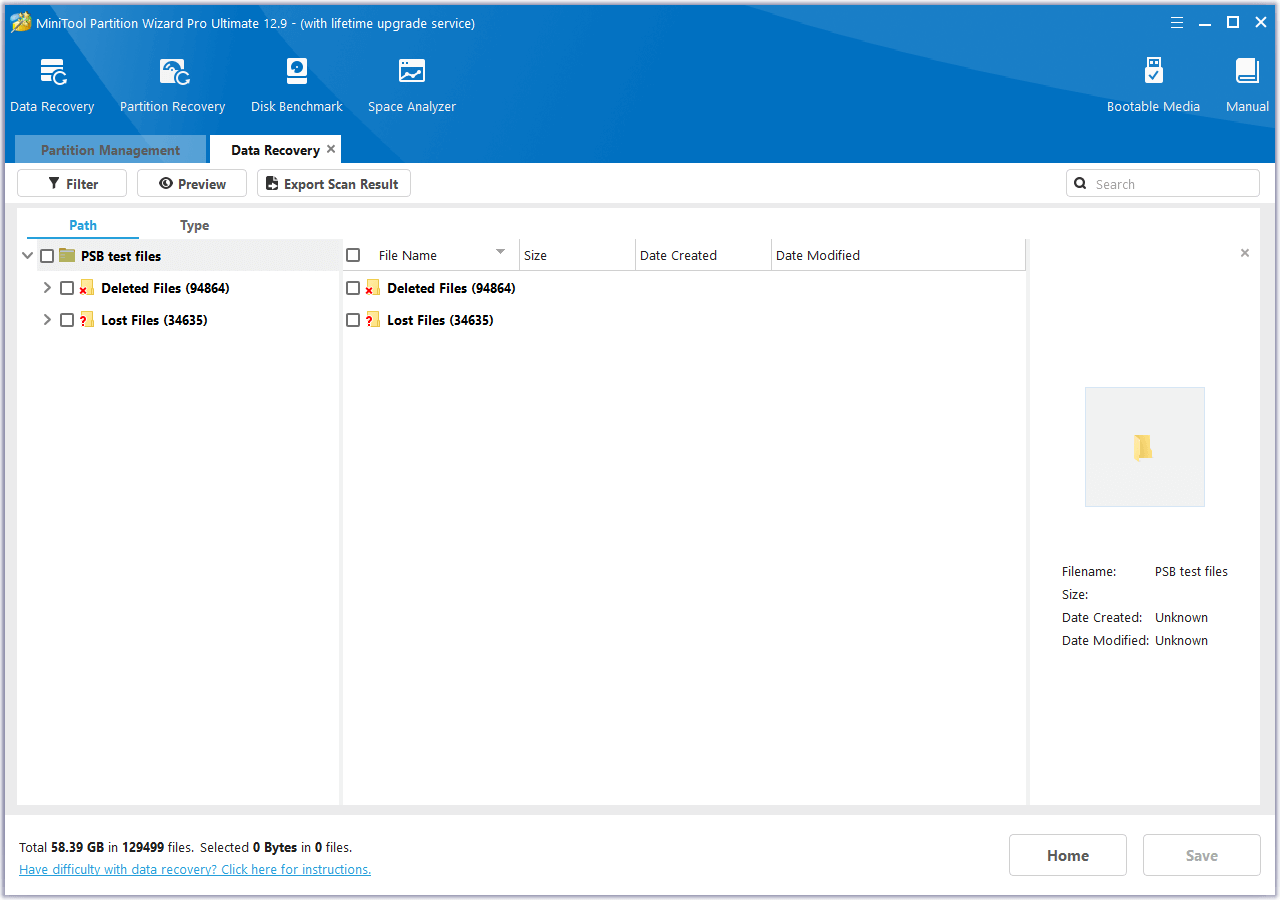Click the Filename value 'PSB test files' in preview
The width and height of the screenshot is (1280, 900).
click(x=1191, y=572)
